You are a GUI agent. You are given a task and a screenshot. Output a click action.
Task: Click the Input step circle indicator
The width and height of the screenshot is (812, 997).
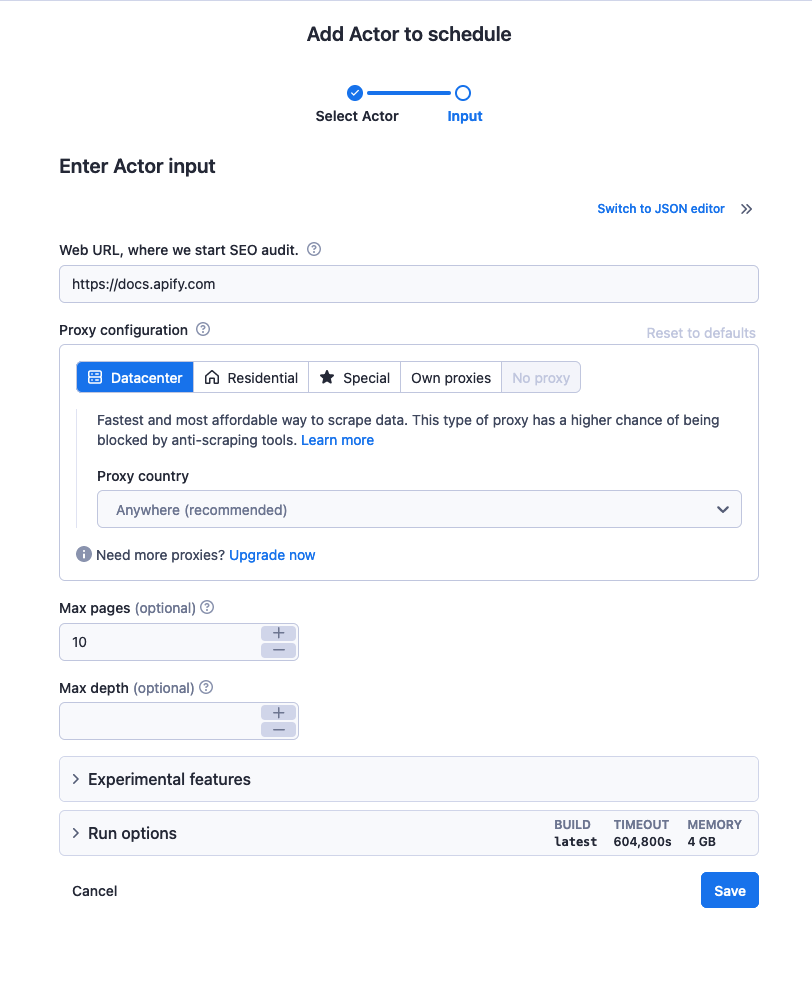[463, 93]
